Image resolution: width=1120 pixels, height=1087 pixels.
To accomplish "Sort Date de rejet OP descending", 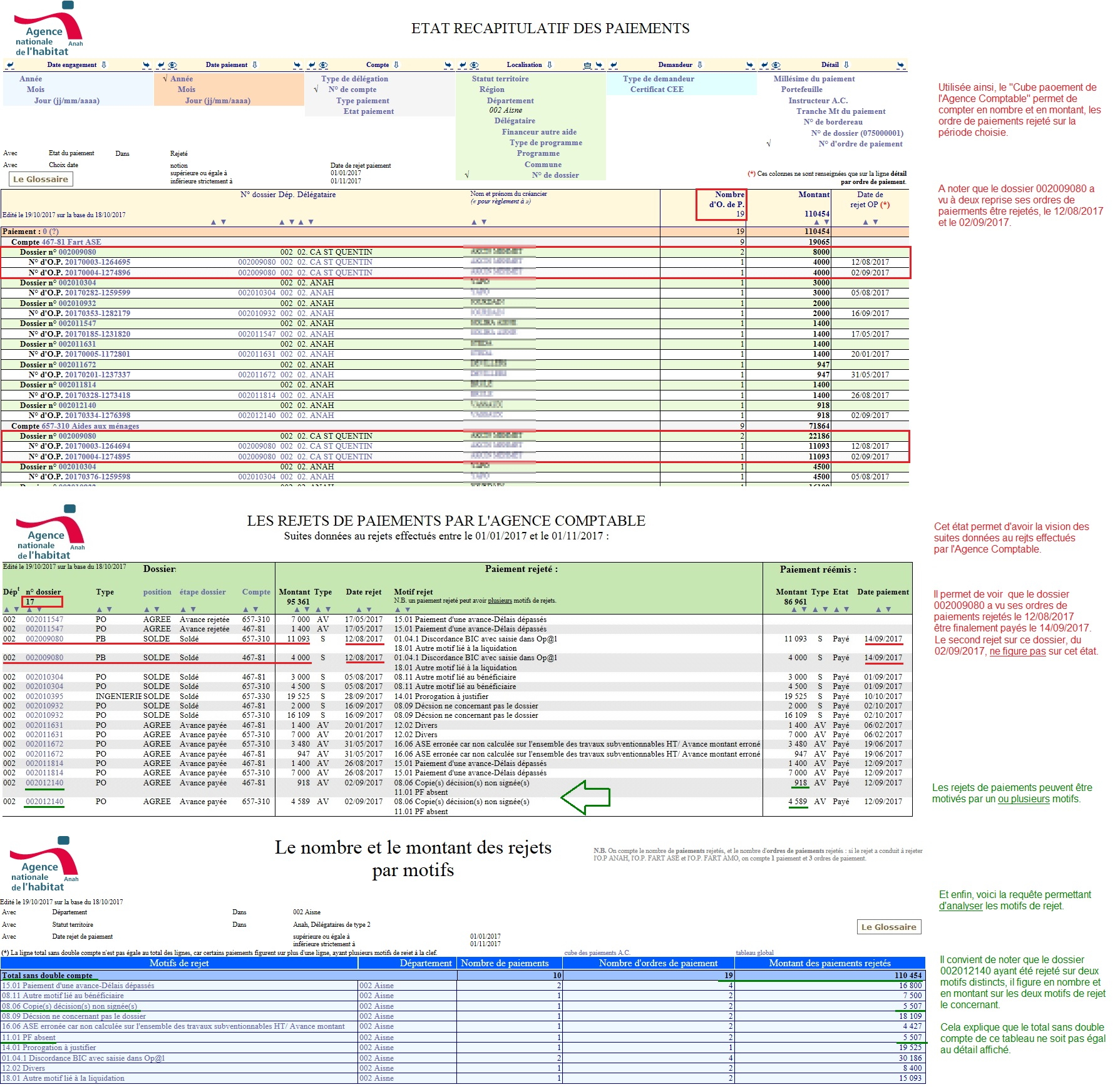I will (x=875, y=222).
